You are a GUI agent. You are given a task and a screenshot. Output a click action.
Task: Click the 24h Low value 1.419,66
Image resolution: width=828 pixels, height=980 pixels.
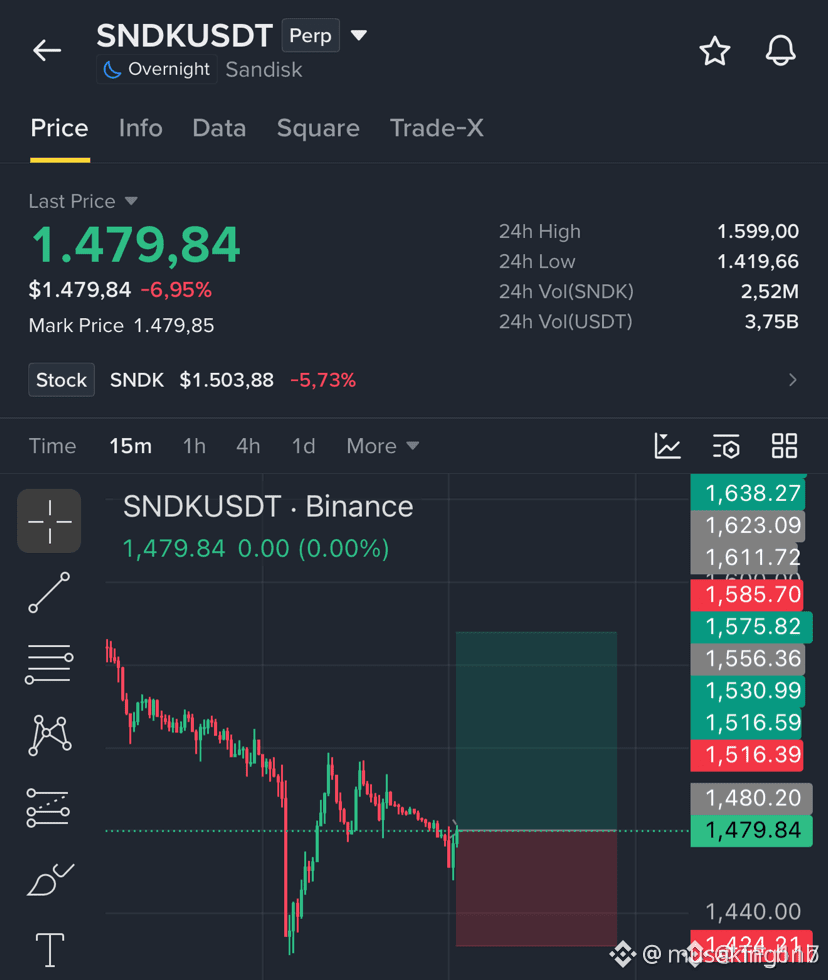(x=757, y=261)
